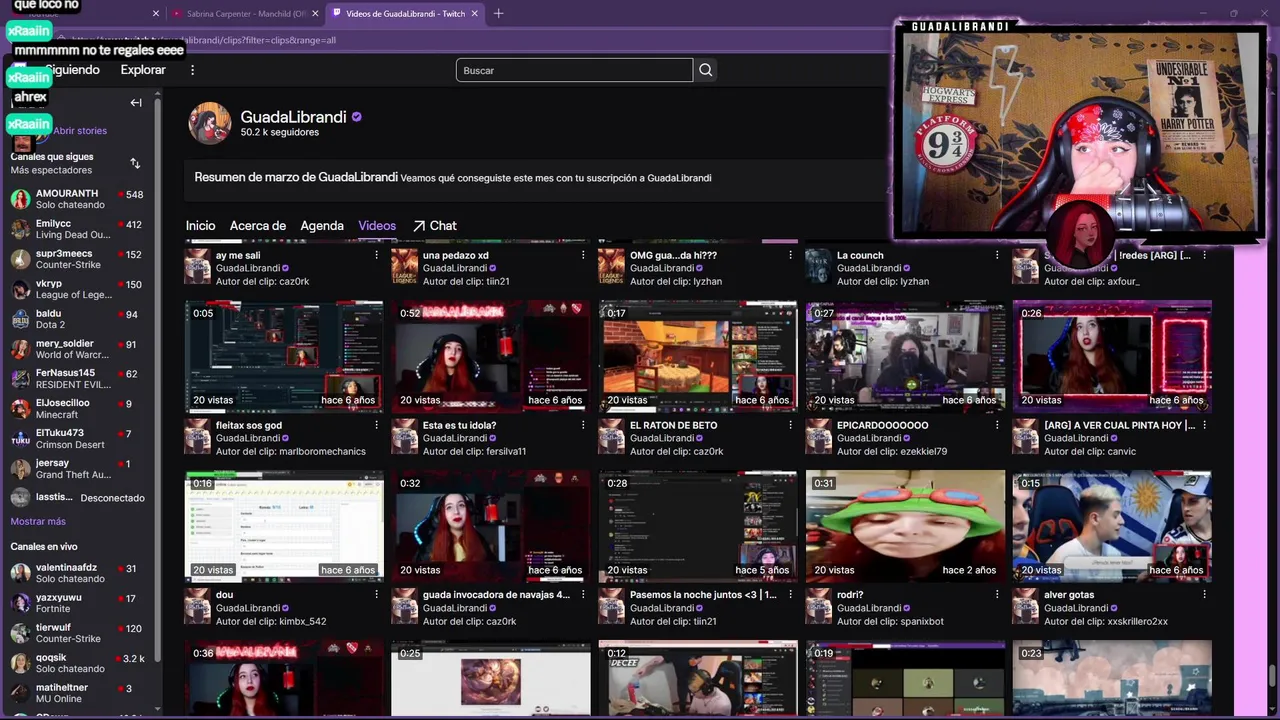
Task: Open options for clip 'dou'
Action: (376, 595)
